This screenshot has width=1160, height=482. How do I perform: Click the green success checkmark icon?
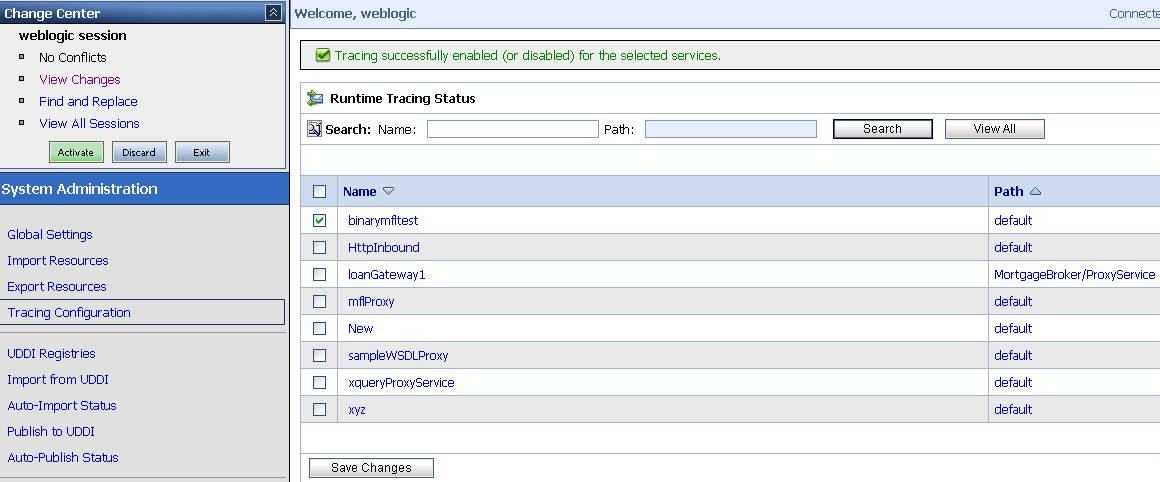click(323, 55)
